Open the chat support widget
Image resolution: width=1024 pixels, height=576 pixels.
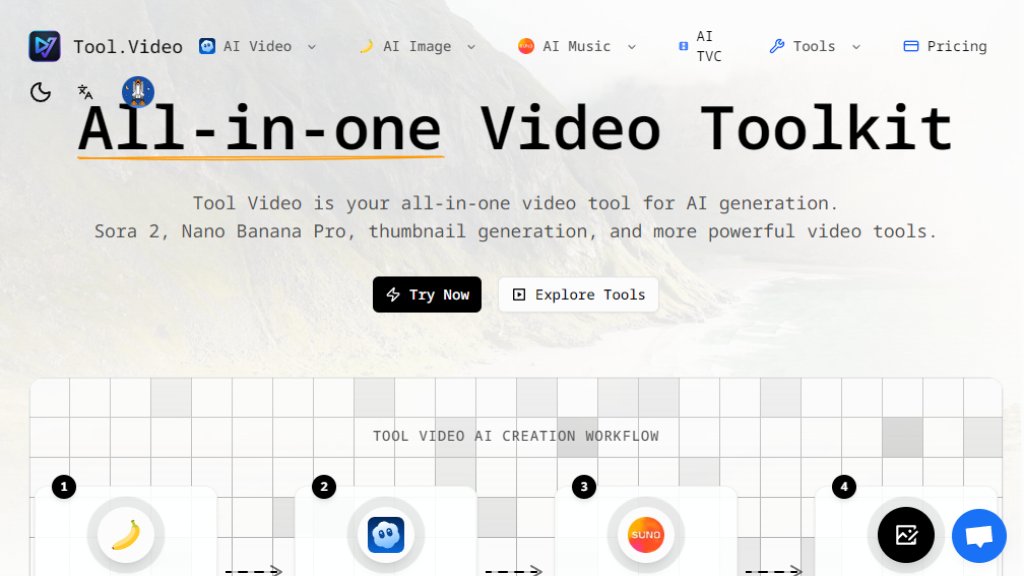[x=978, y=536]
